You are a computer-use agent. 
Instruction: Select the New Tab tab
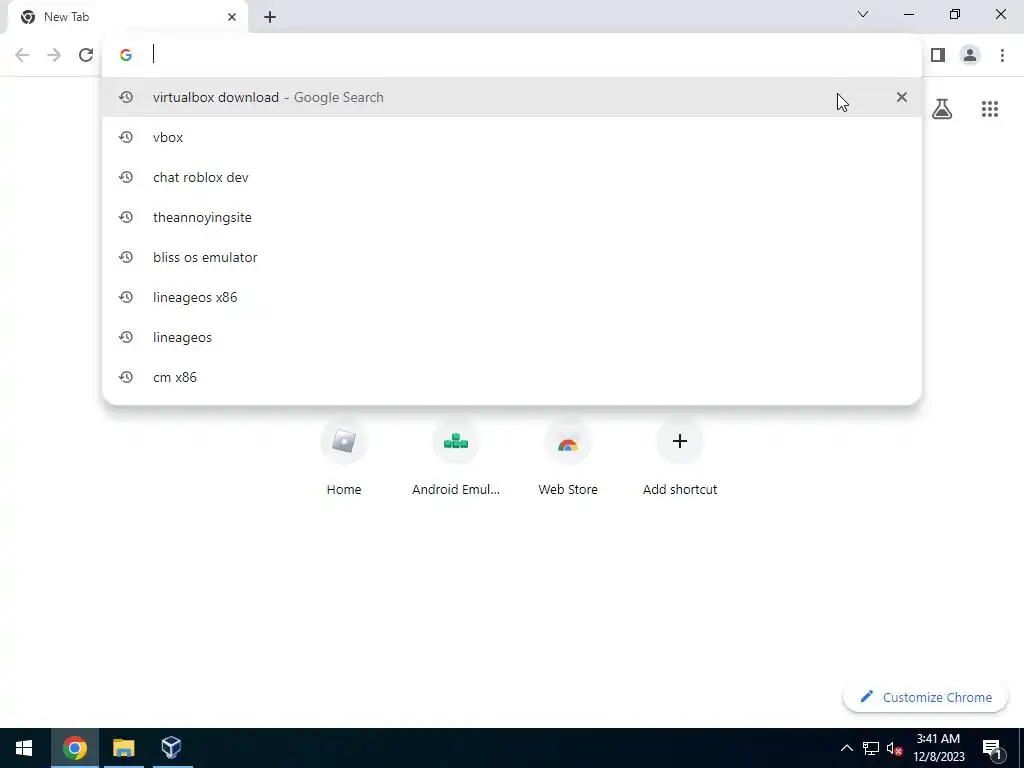127,17
